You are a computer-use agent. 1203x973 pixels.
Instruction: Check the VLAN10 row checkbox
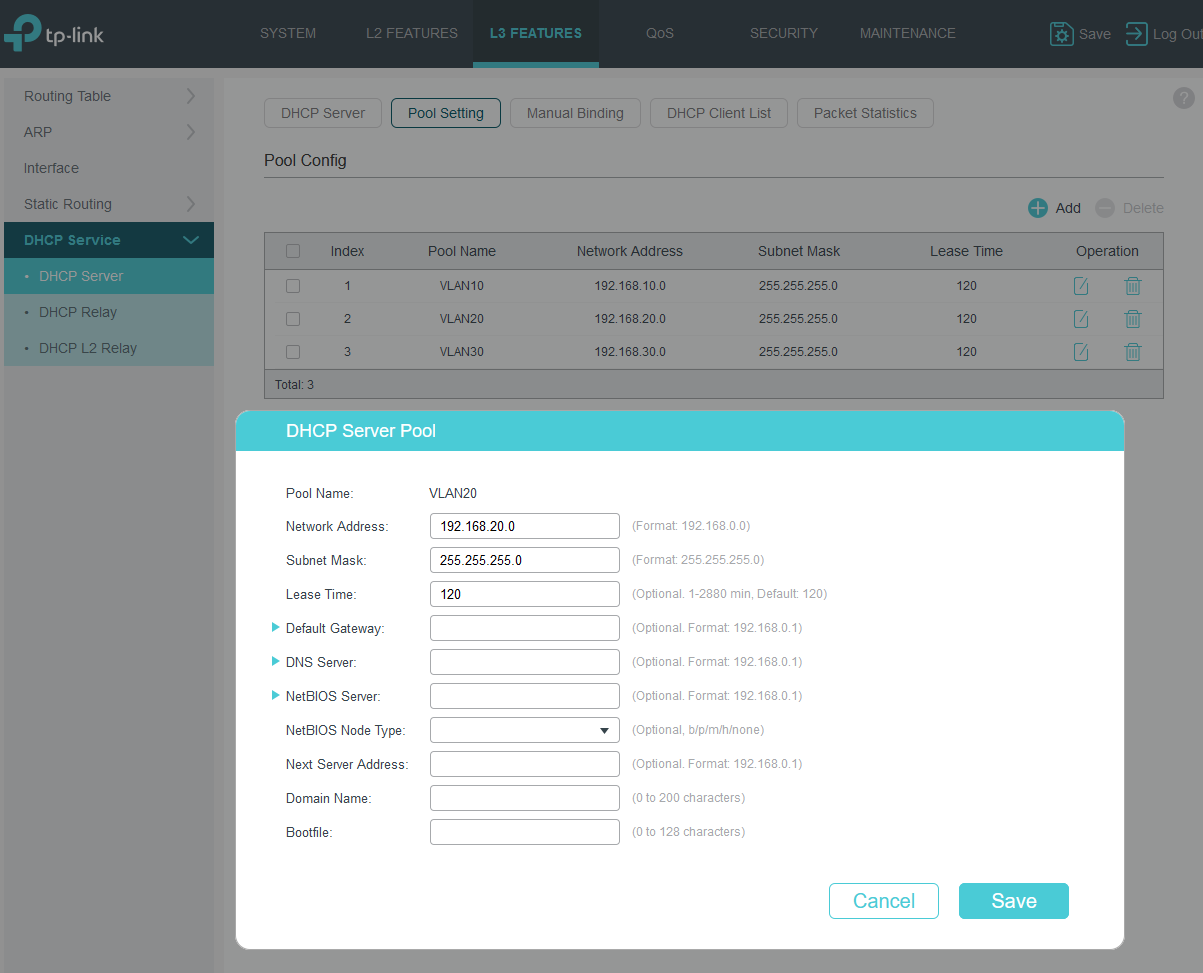click(x=293, y=286)
